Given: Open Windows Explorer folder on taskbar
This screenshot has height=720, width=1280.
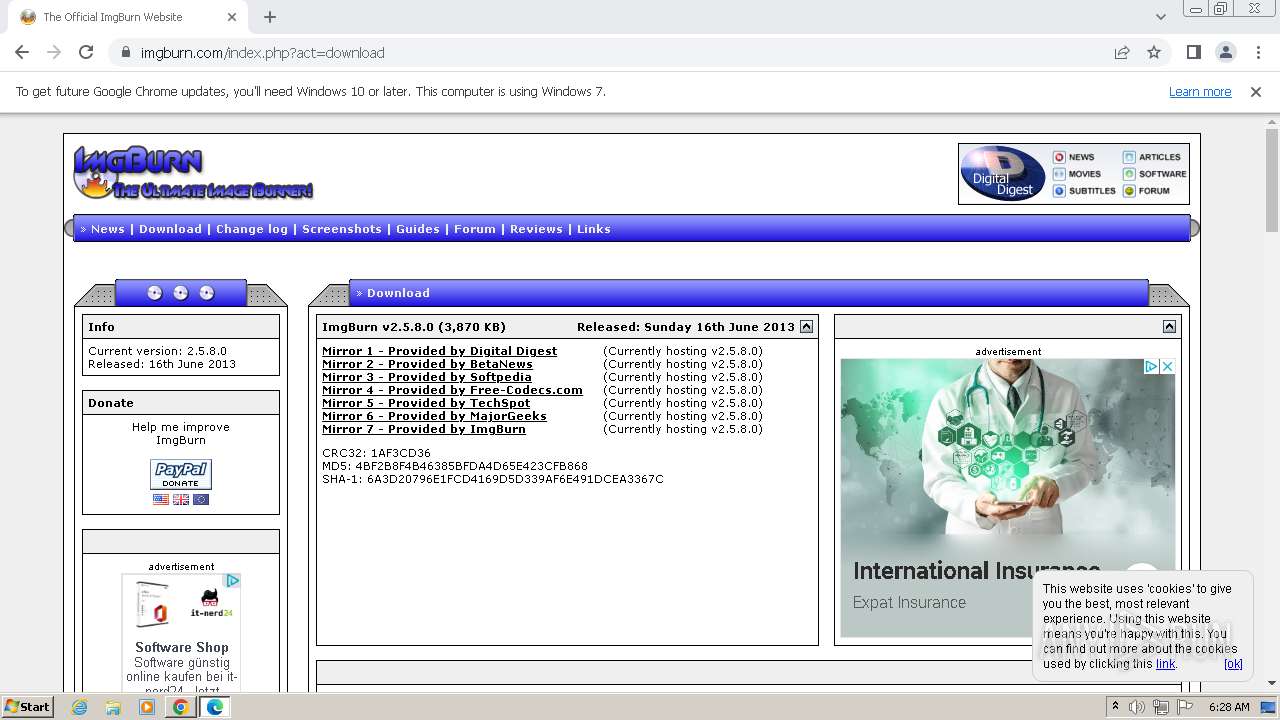Looking at the screenshot, I should 113,707.
